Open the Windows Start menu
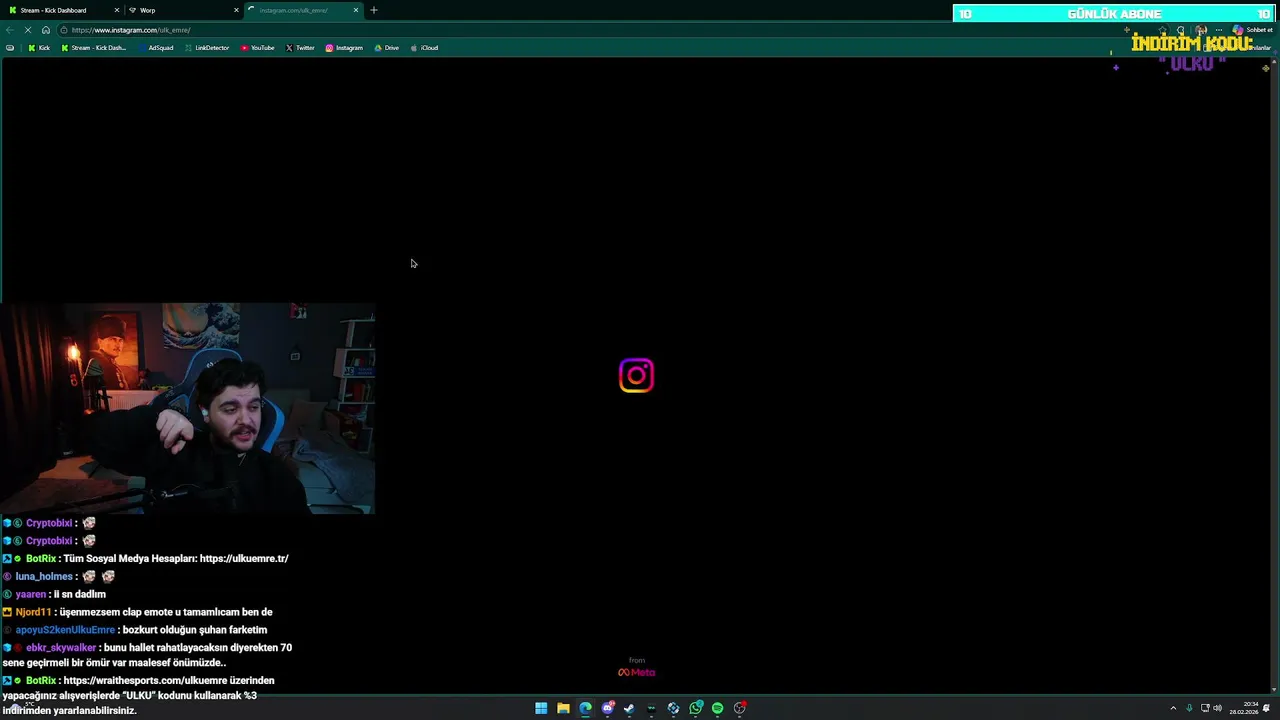Image resolution: width=1280 pixels, height=720 pixels. click(541, 708)
